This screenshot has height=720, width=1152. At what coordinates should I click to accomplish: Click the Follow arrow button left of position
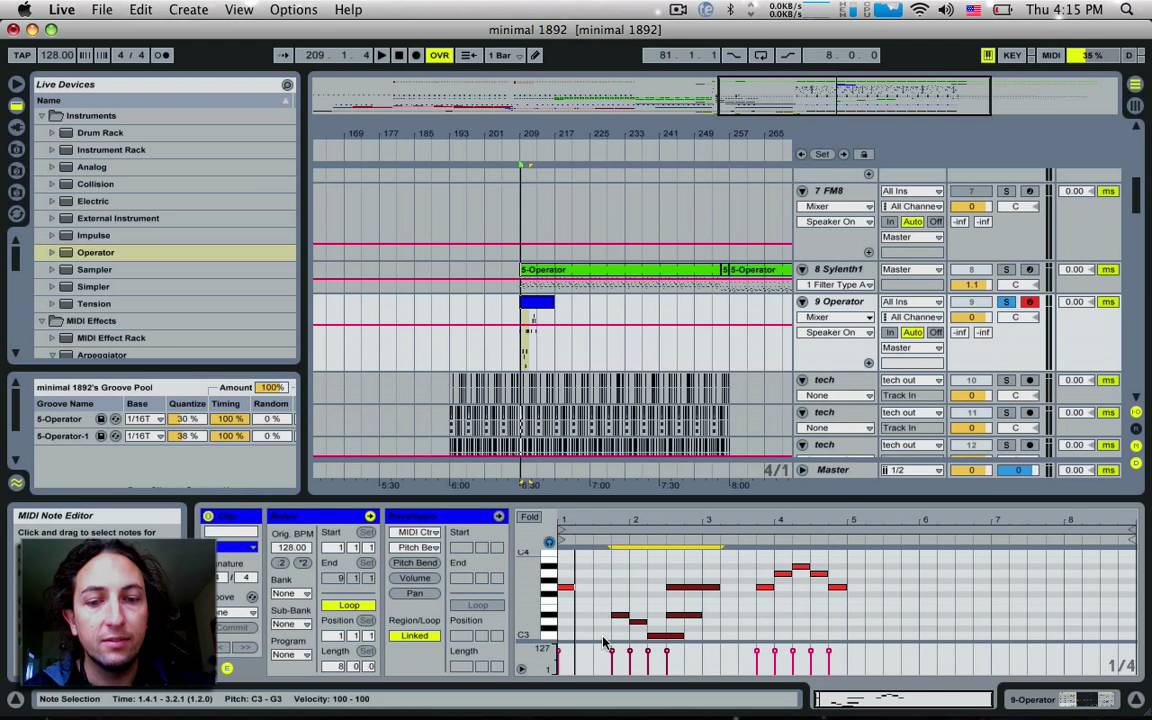284,55
